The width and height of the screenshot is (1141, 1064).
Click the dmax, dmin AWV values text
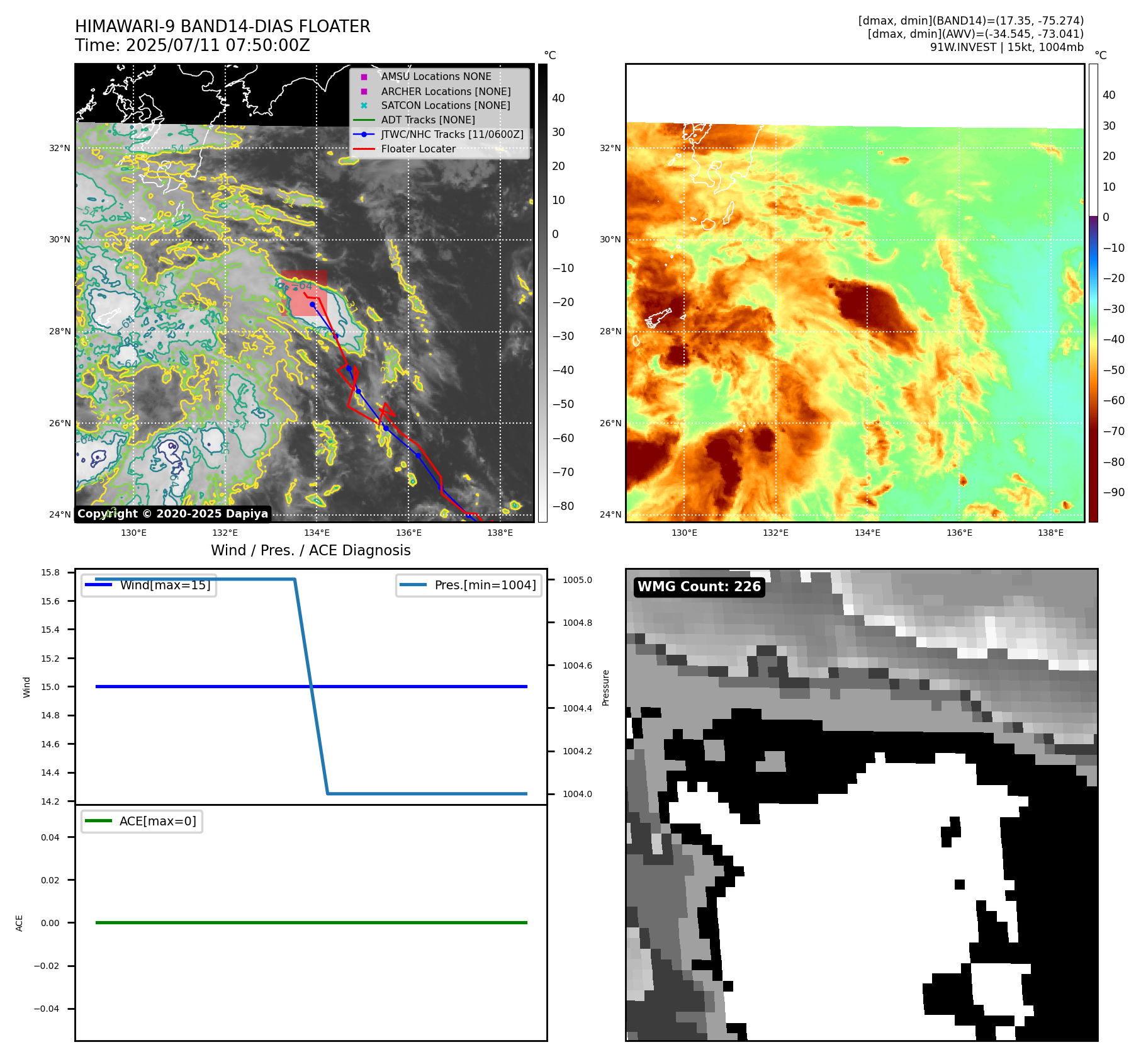click(x=975, y=34)
